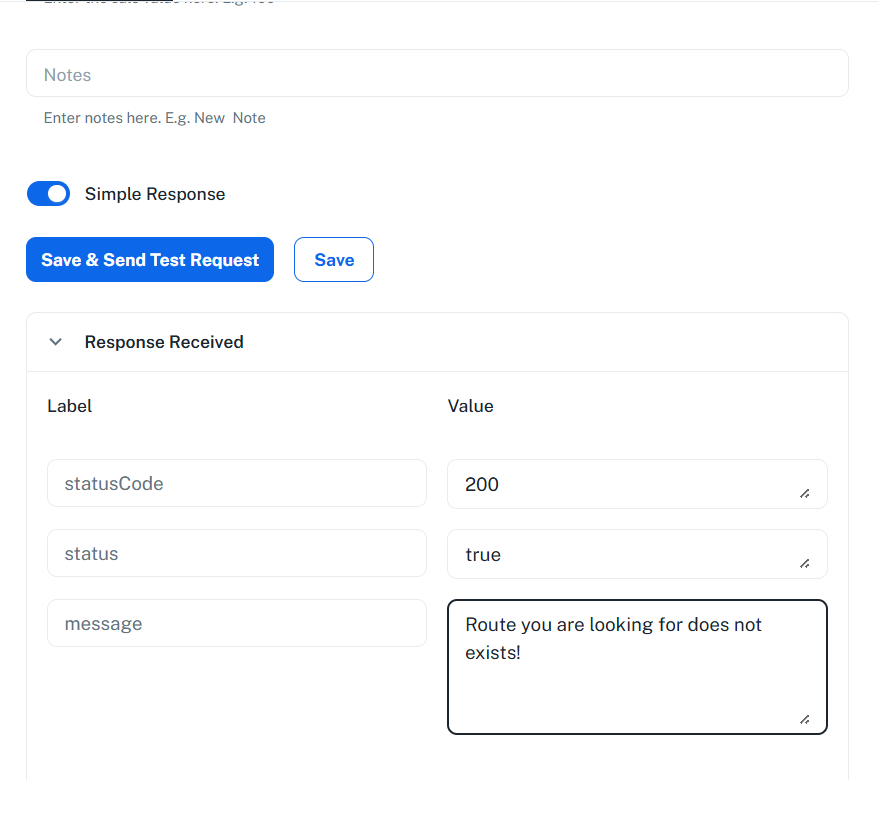Collapse the Response Received section chevron
Viewport: 878px width, 817px height.
pyautogui.click(x=56, y=342)
